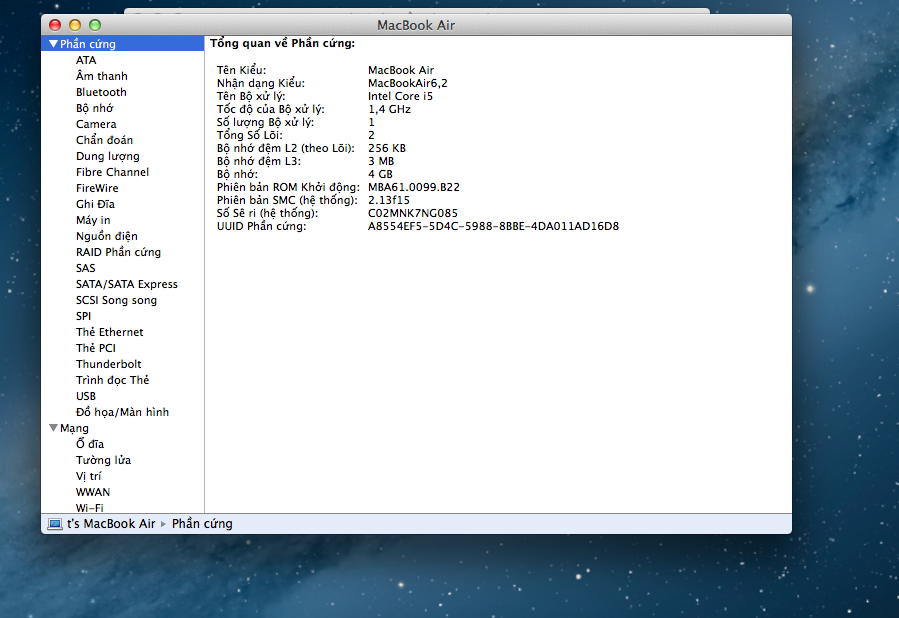Screen dimensions: 899x618
Task: Select Thẻ PCI in the sidebar
Action: pyautogui.click(x=96, y=348)
